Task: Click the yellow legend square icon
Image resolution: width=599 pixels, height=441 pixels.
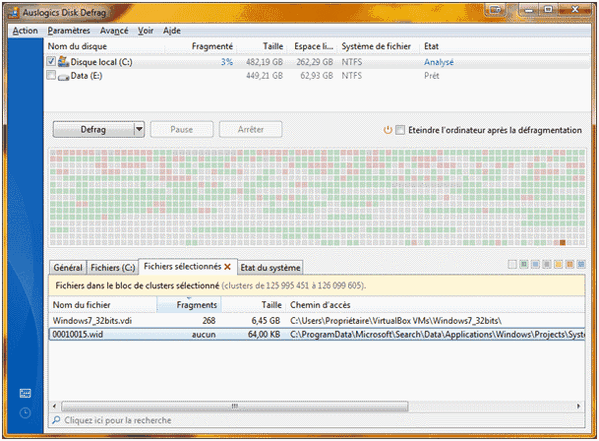Action: [x=558, y=264]
